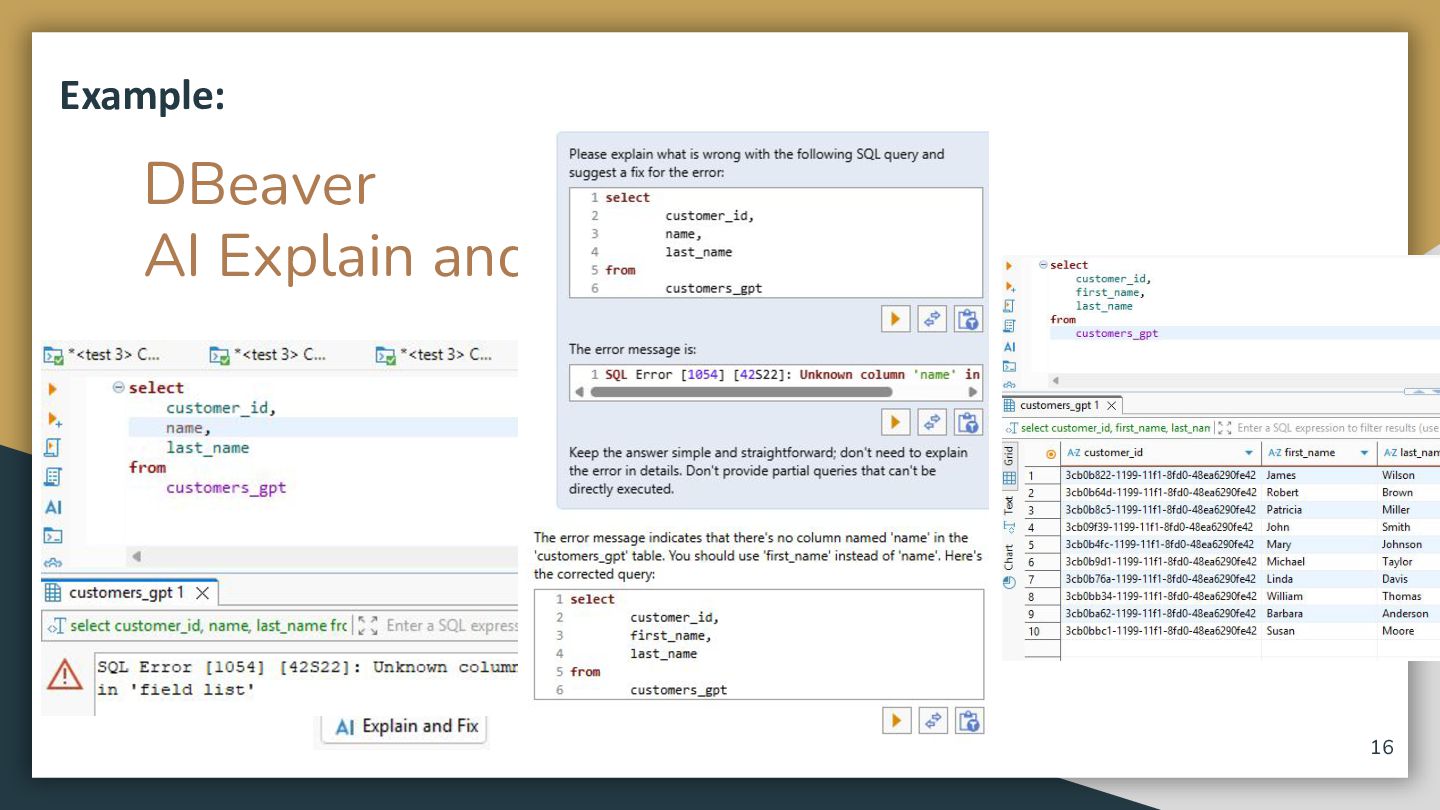Image resolution: width=1440 pixels, height=810 pixels.
Task: Click replace icon under the error message box
Action: pyautogui.click(x=932, y=423)
